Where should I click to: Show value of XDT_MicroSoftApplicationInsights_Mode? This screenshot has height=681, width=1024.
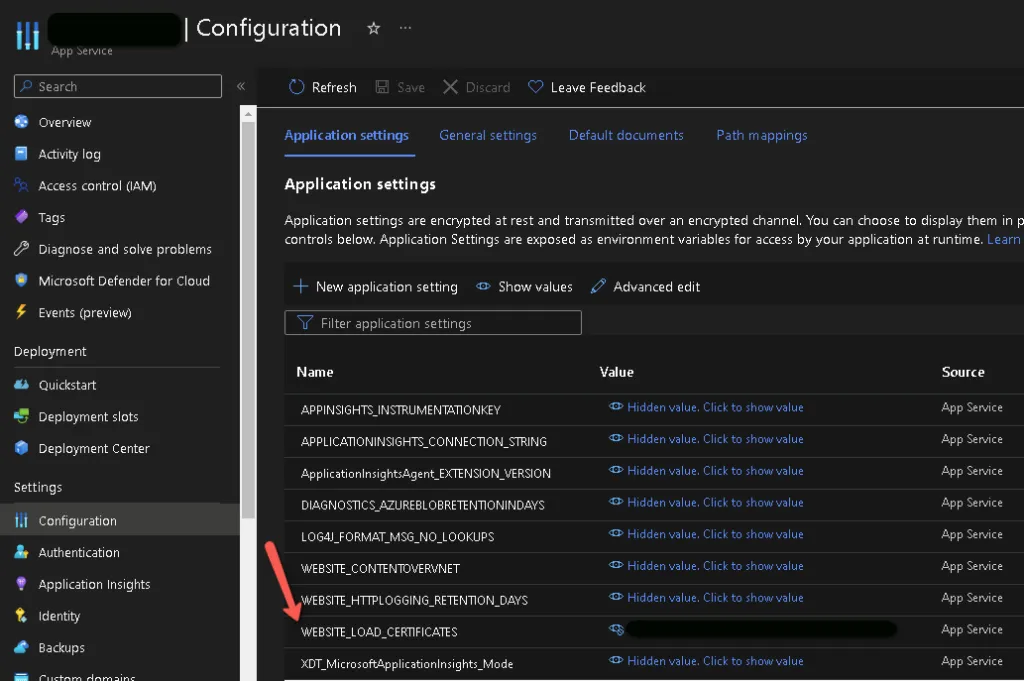(x=706, y=661)
